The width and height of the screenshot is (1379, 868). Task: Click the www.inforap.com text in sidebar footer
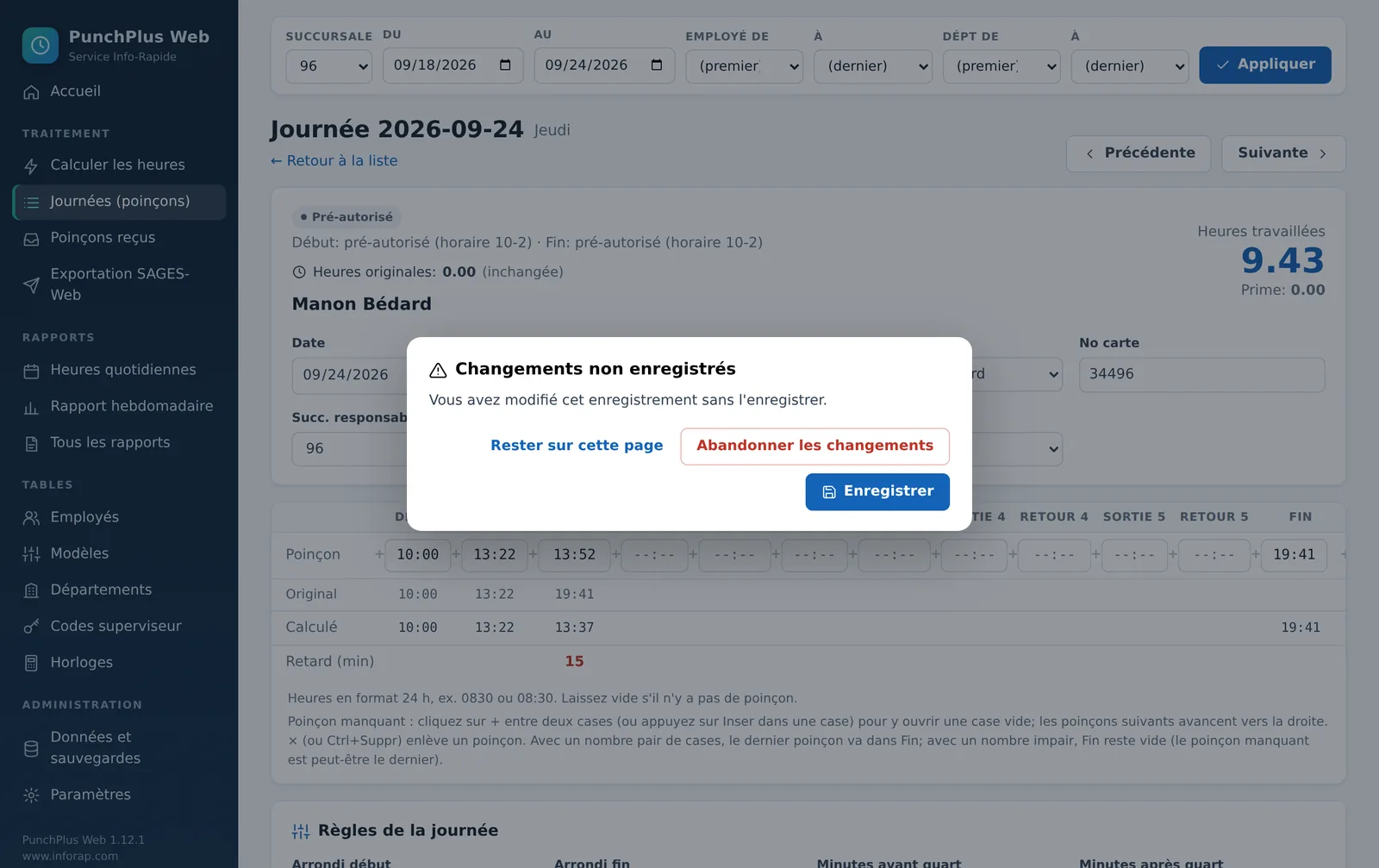point(70,856)
